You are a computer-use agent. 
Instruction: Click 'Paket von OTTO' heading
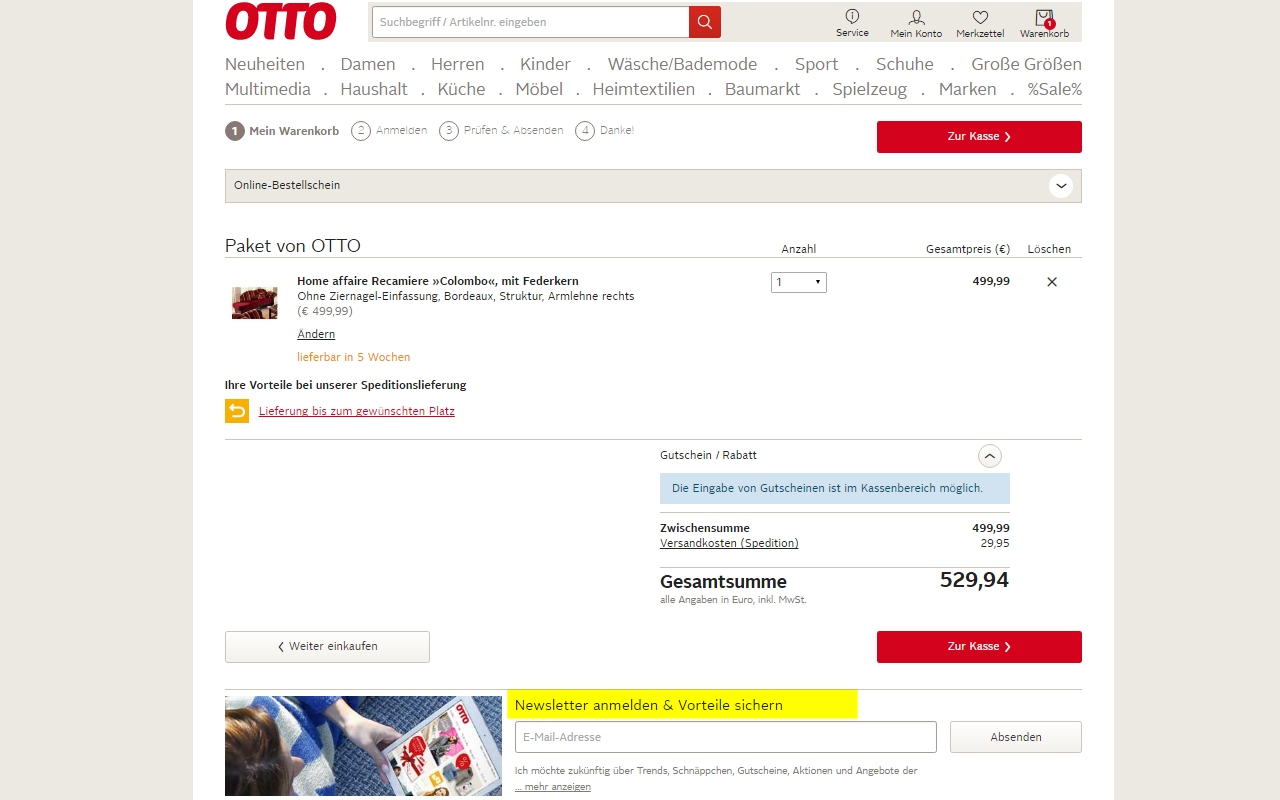[x=293, y=246]
